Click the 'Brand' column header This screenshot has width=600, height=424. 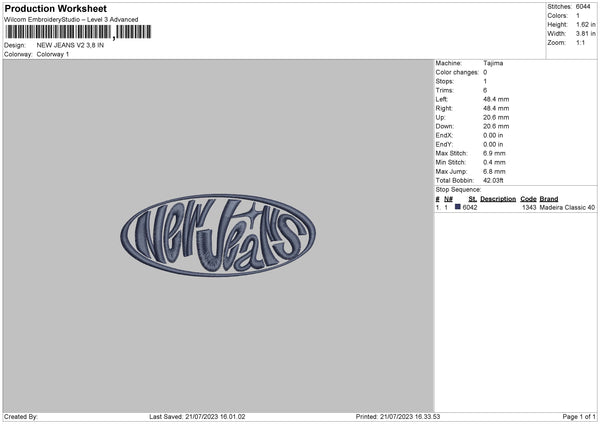tap(549, 199)
